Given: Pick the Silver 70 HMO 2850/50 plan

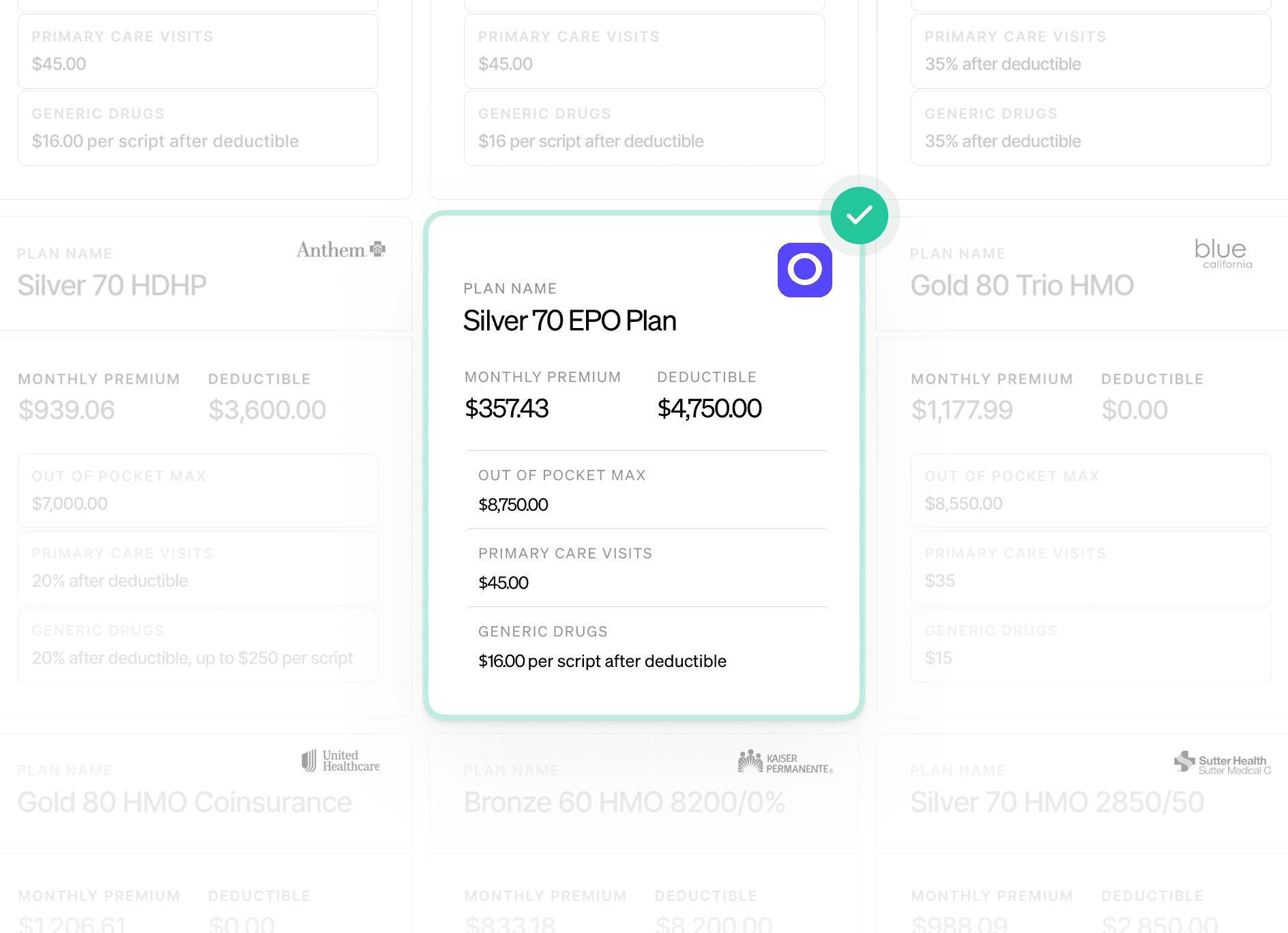Looking at the screenshot, I should [x=1057, y=802].
